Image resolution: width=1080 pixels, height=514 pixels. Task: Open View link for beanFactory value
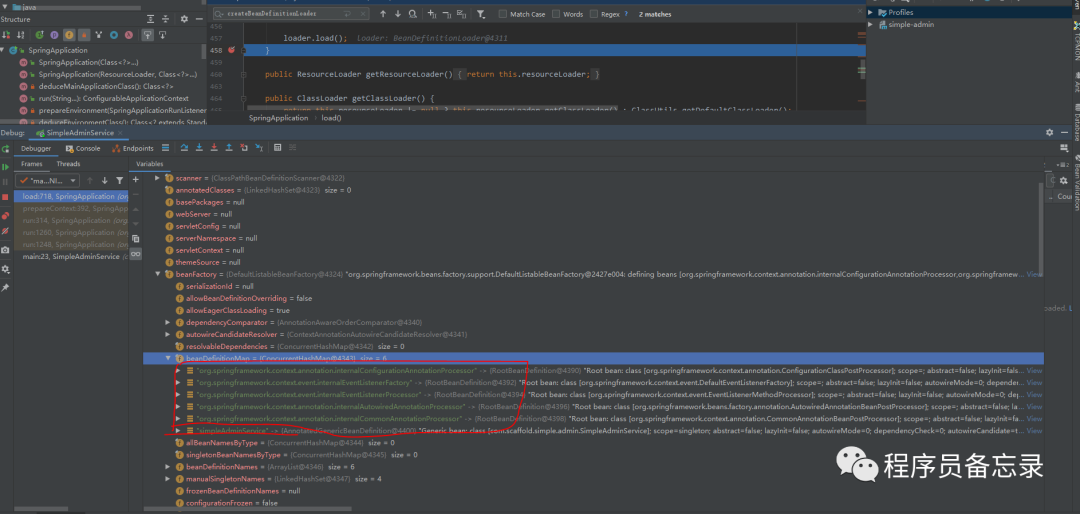[x=1034, y=274]
